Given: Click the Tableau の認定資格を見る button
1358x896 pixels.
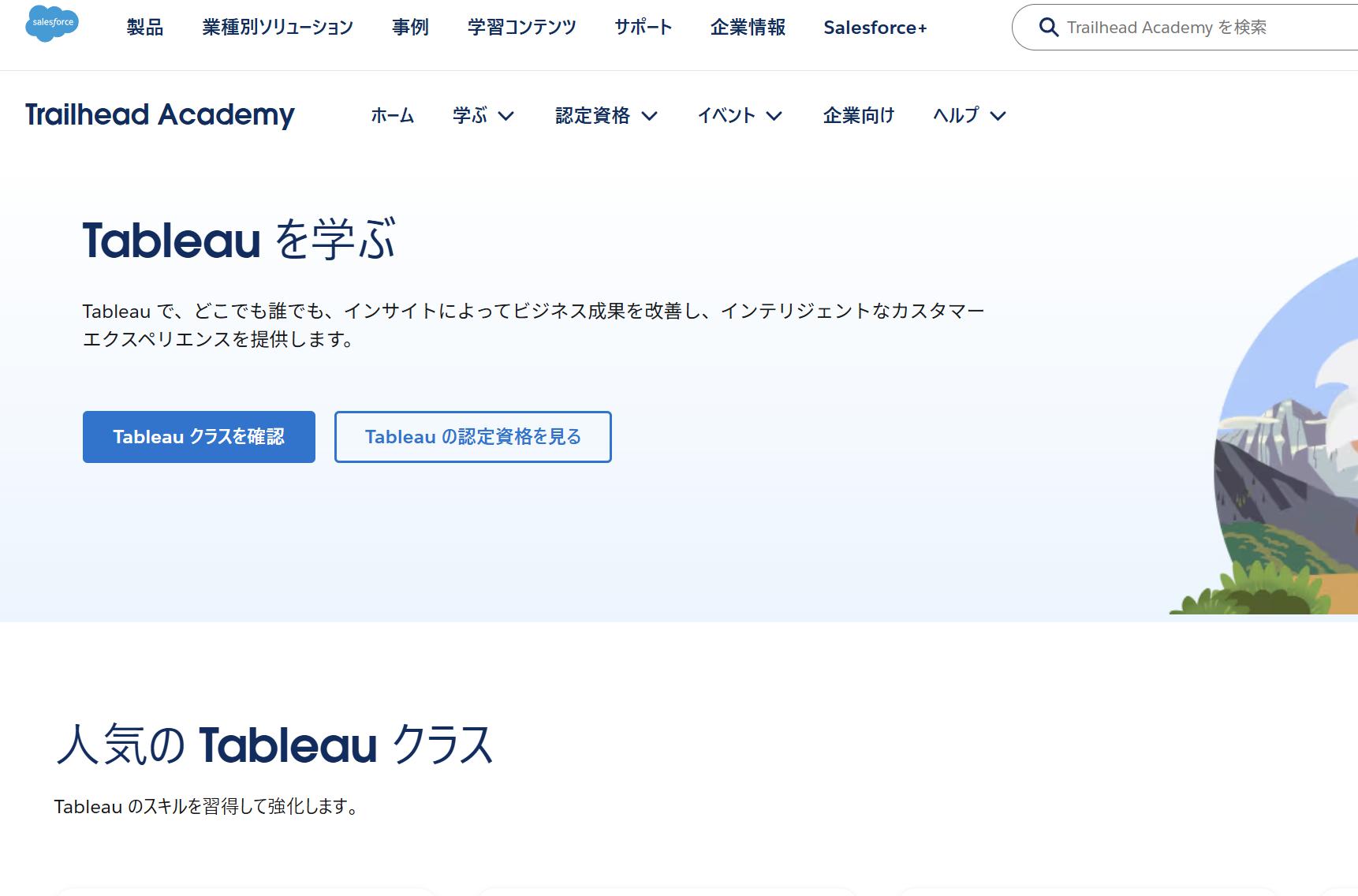Looking at the screenshot, I should pyautogui.click(x=472, y=437).
